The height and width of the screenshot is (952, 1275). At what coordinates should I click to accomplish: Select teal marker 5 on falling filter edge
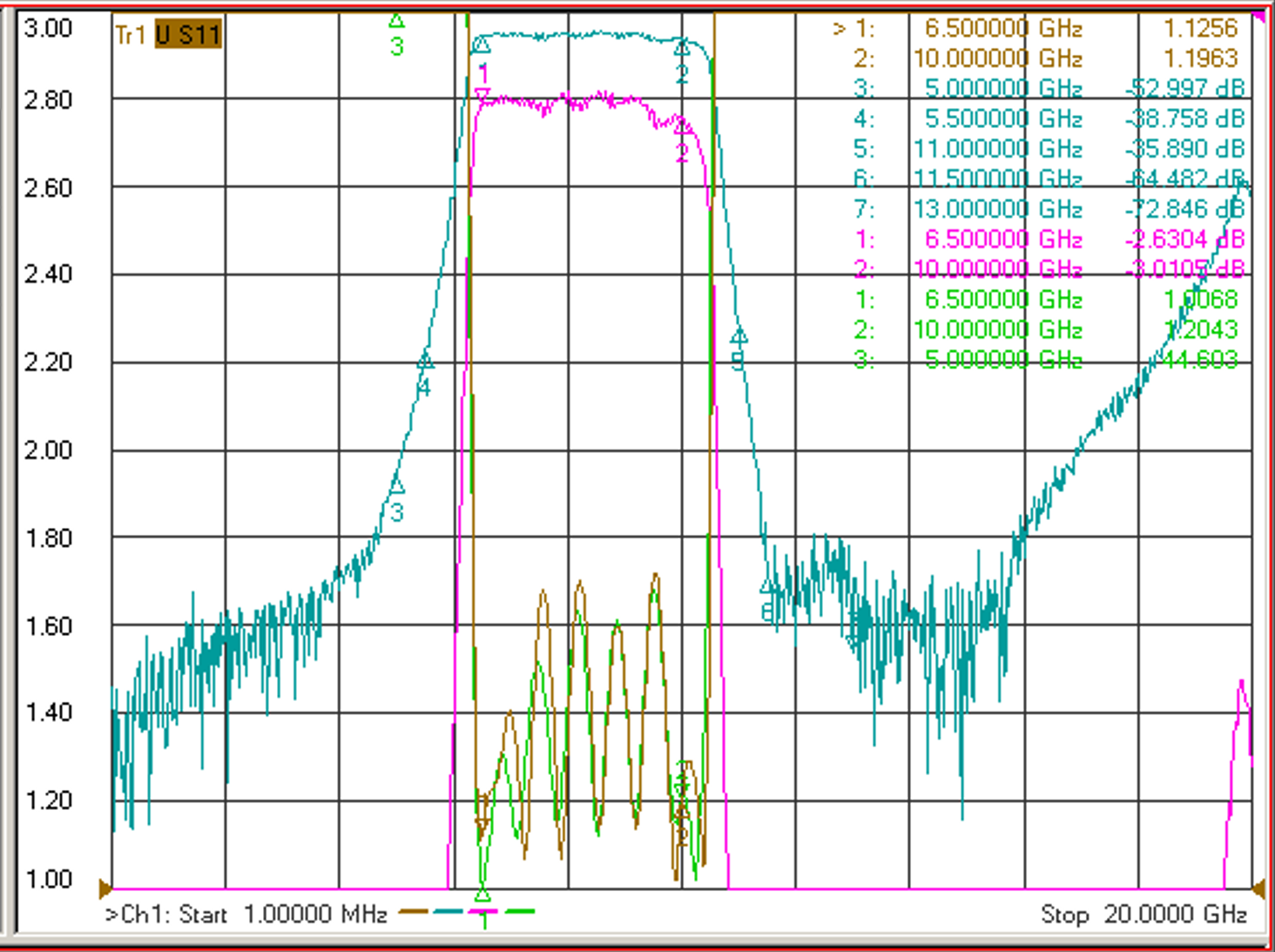[x=739, y=335]
